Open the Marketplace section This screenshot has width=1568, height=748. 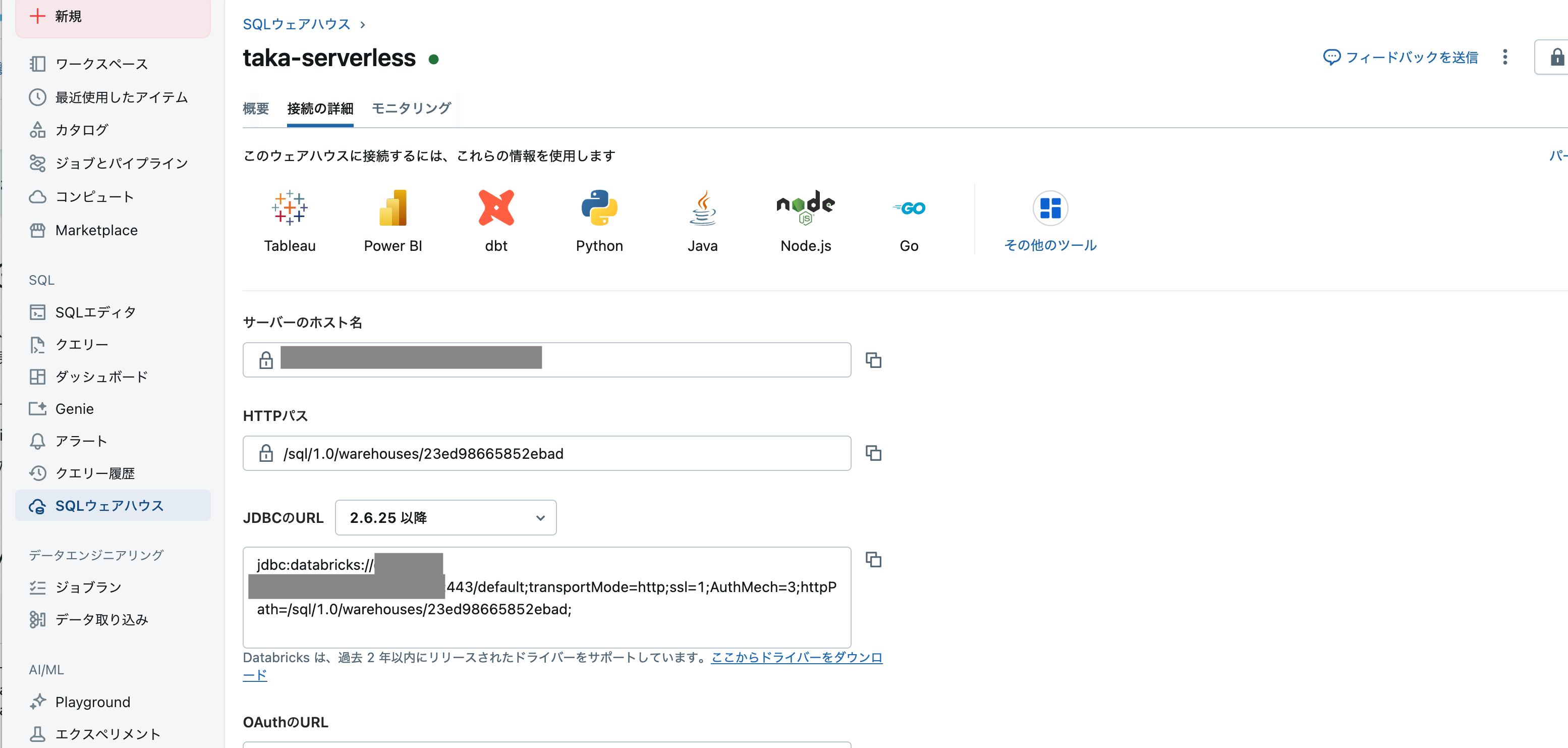click(95, 230)
